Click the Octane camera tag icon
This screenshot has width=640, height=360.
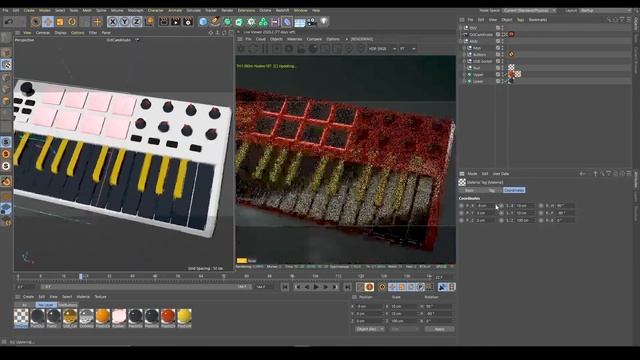(x=511, y=34)
